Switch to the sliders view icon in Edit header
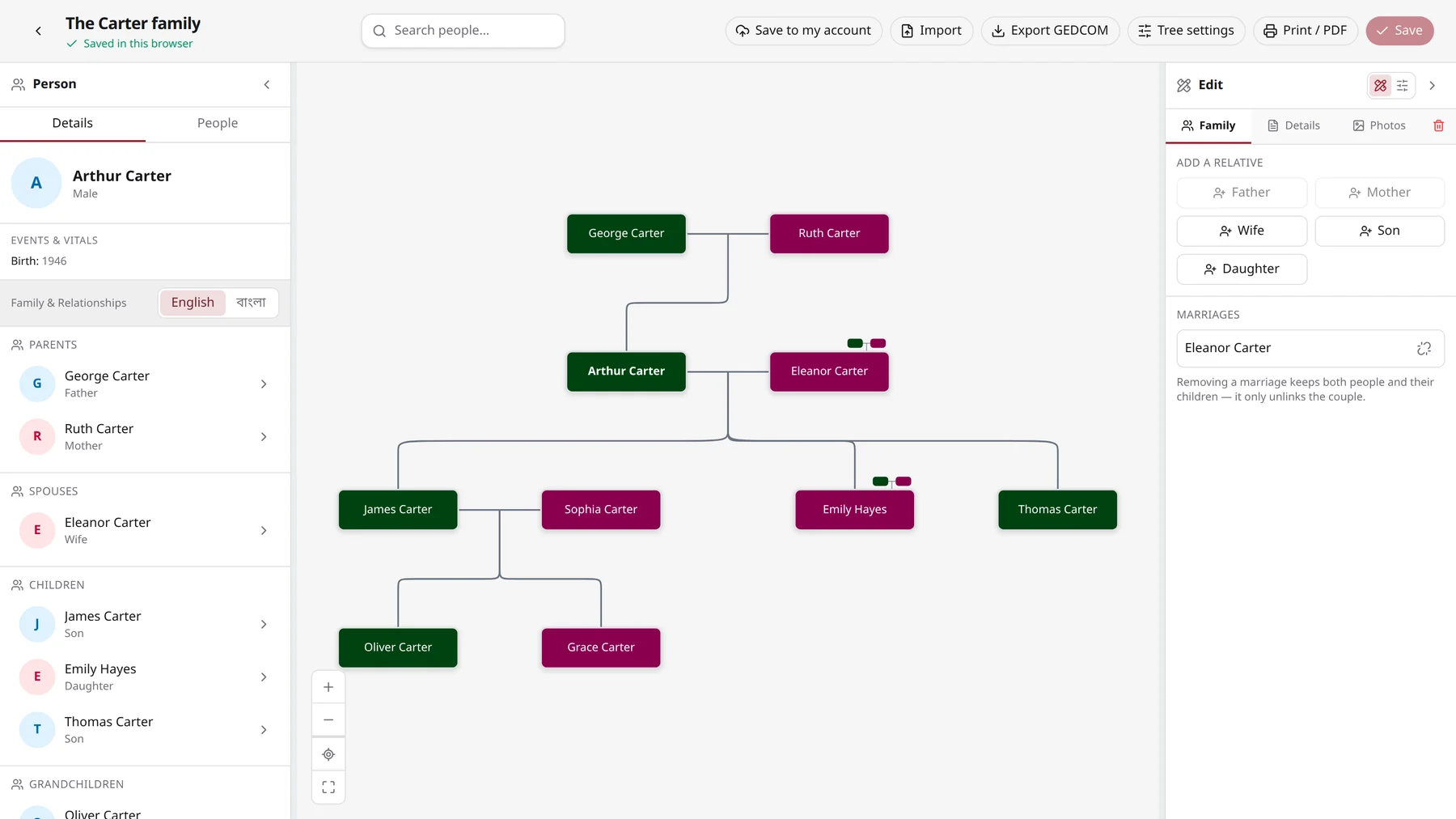This screenshot has height=819, width=1456. tap(1403, 85)
